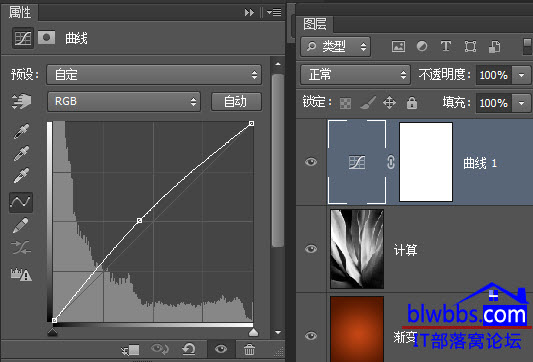Select the pencil draw curve tool
This screenshot has width=533, height=362.
point(20,226)
